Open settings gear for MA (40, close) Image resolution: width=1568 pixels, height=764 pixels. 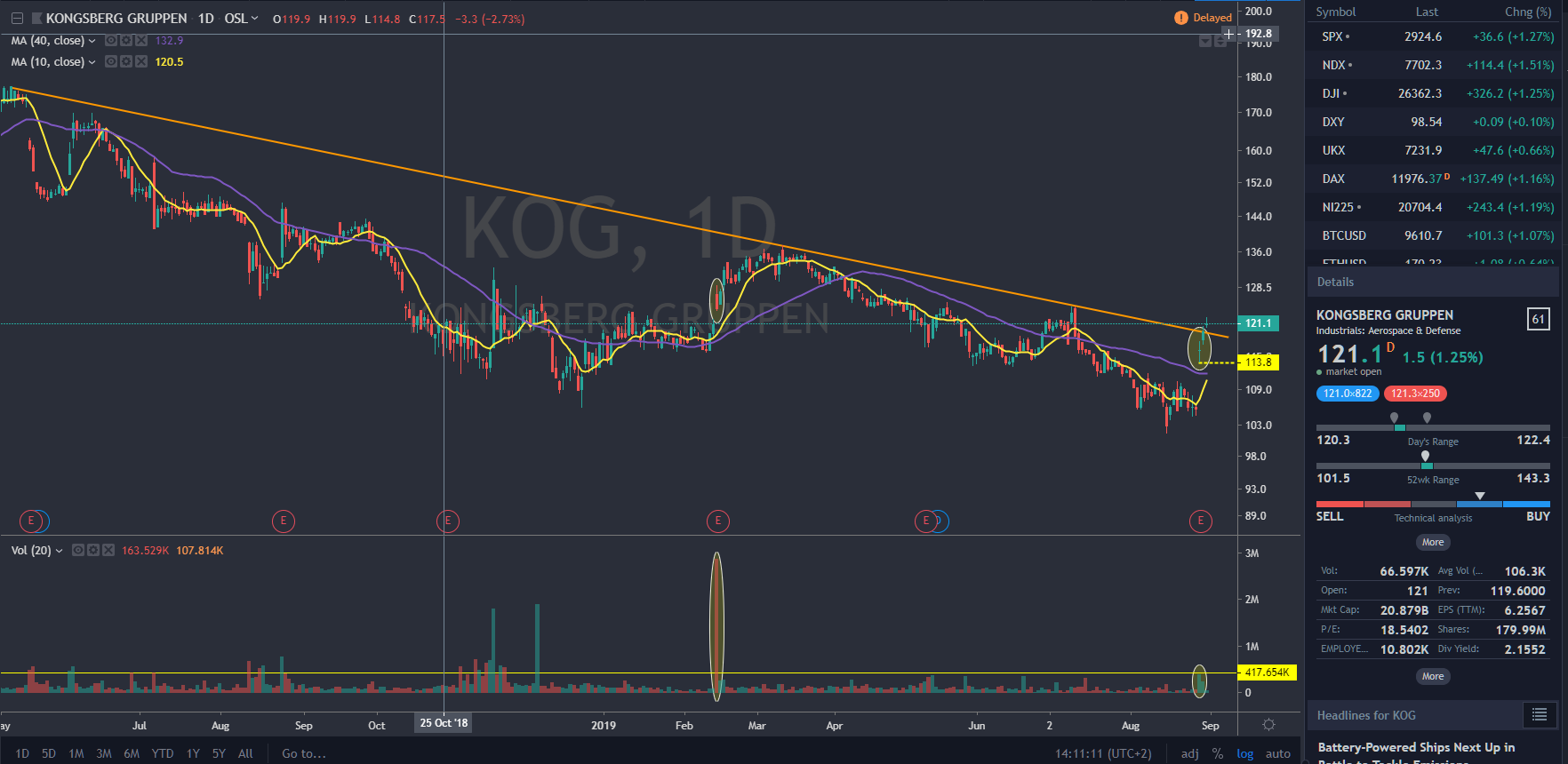(x=126, y=41)
